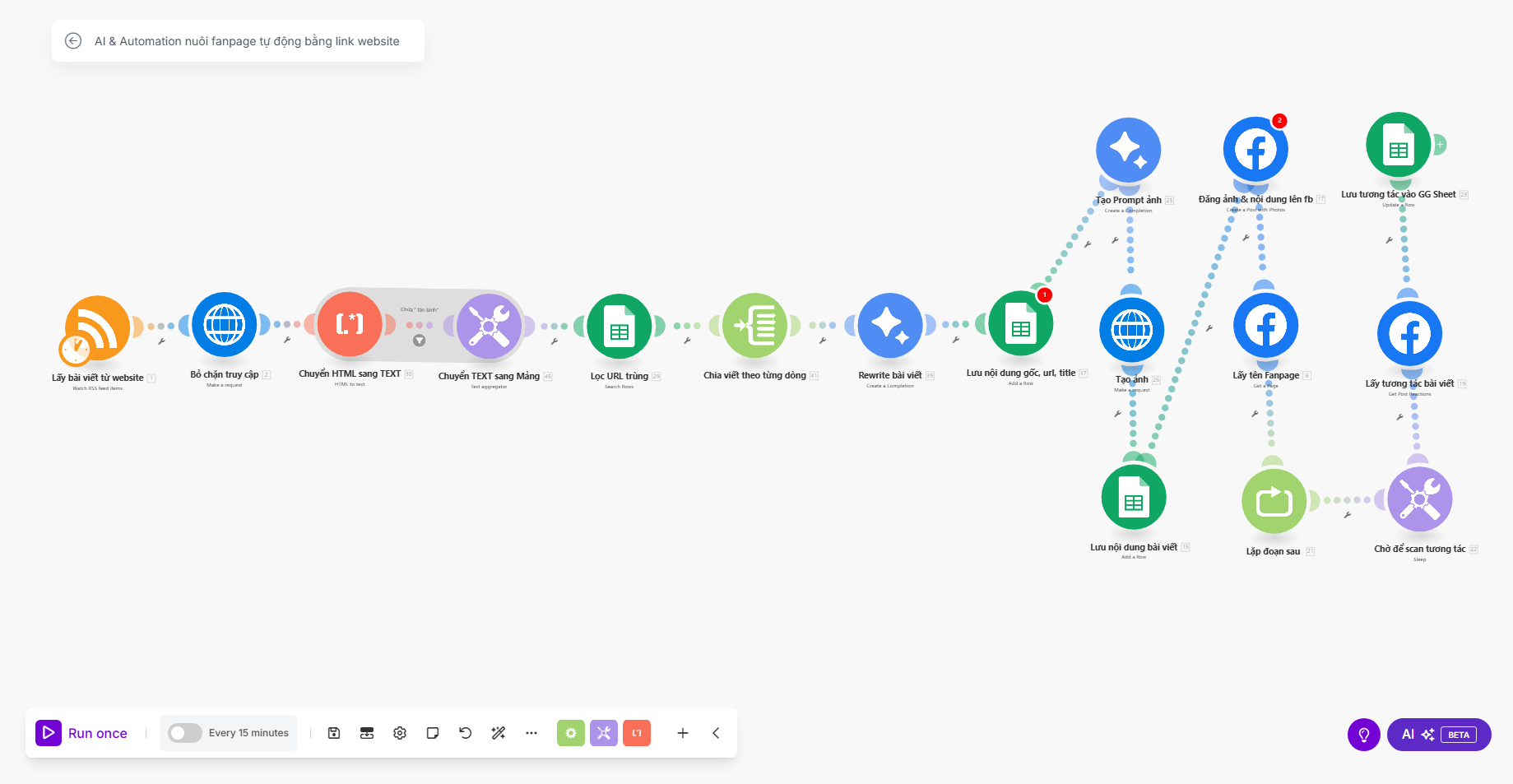Open the Notes icon in the toolbar
Image resolution: width=1513 pixels, height=784 pixels.
(433, 733)
